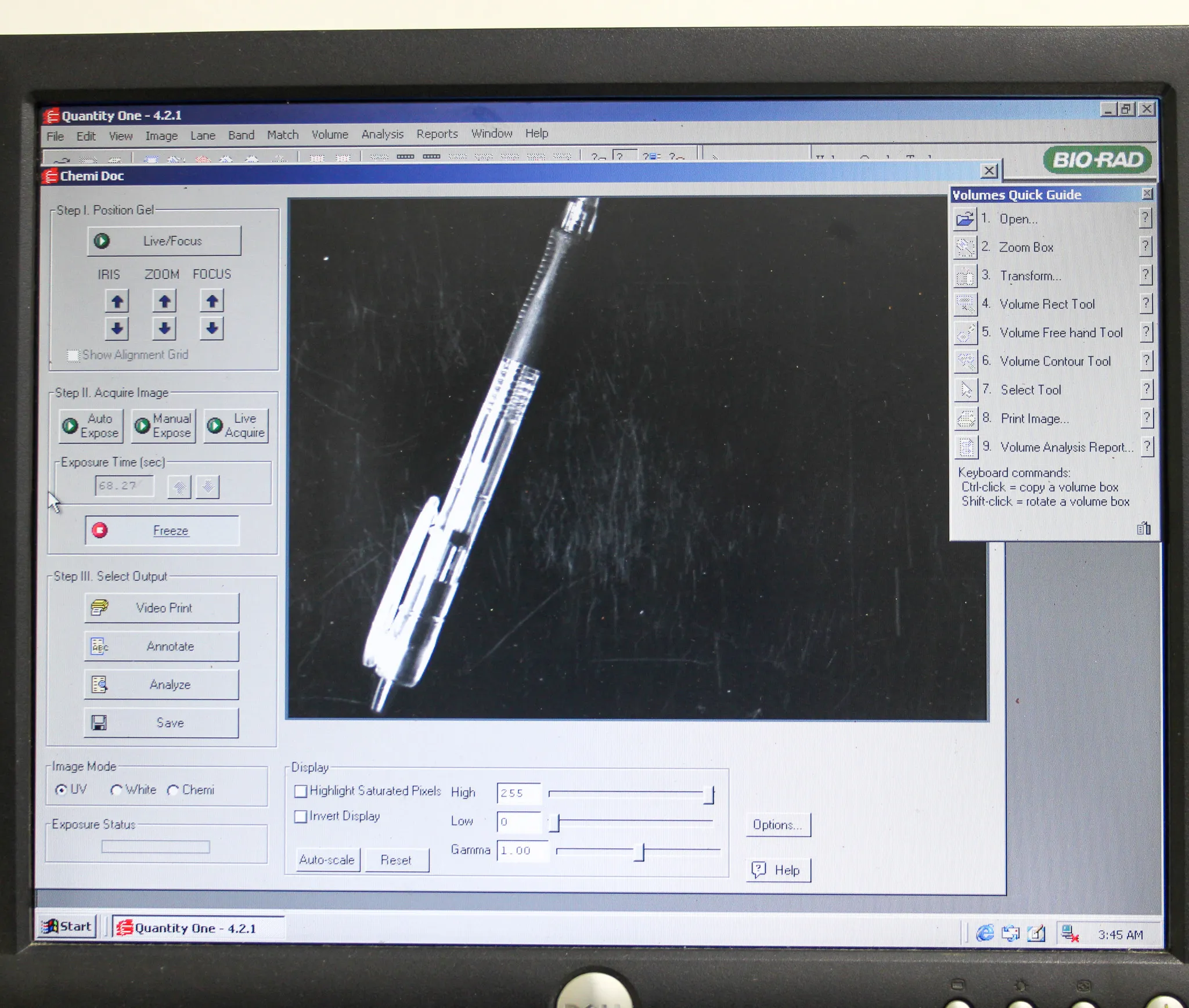Open file icon in Volumes Quick Guide

[x=965, y=219]
